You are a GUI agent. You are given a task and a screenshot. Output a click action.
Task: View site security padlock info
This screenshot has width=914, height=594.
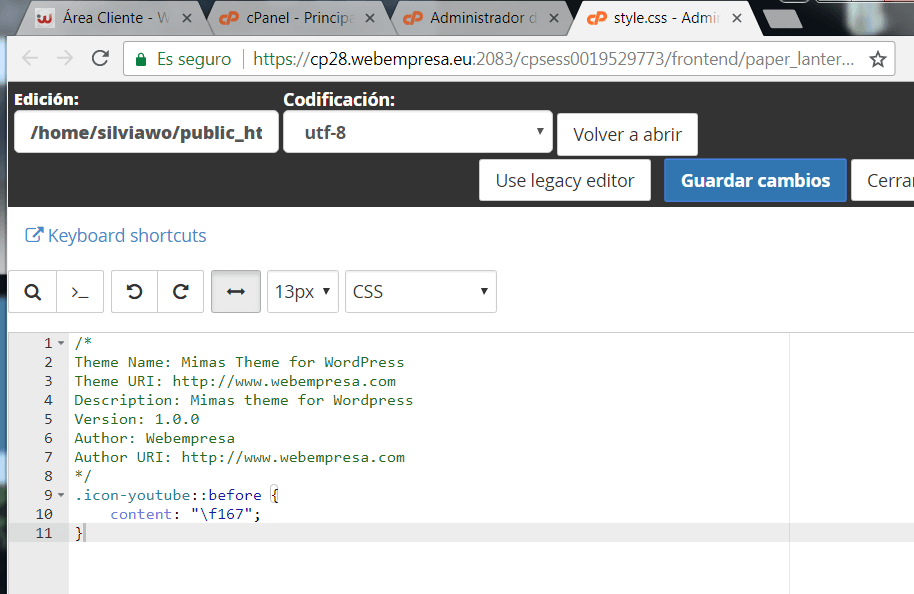pos(140,59)
